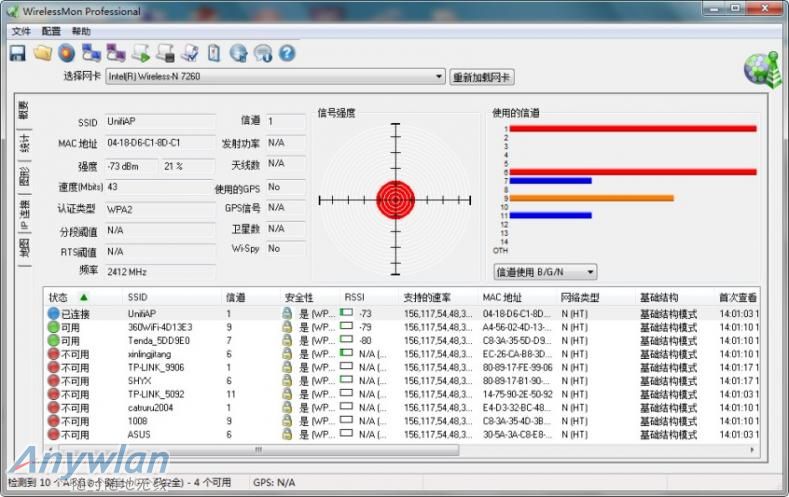Click the GPS: N/A status bar entry
Screen dimensions: 789x497
(274, 482)
